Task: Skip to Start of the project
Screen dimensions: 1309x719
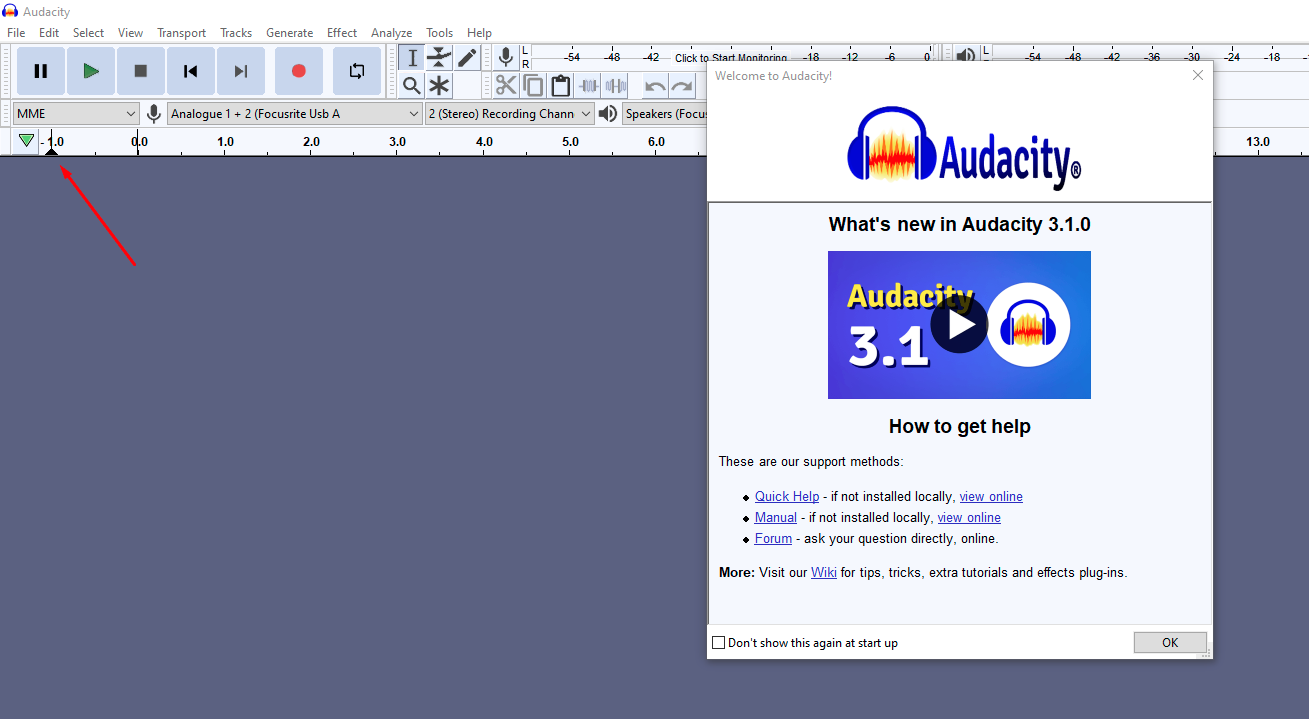Action: tap(191, 71)
